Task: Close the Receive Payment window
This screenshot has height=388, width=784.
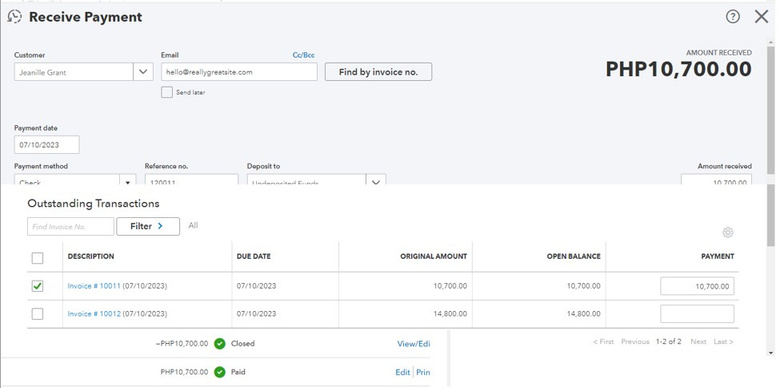Action: click(761, 17)
